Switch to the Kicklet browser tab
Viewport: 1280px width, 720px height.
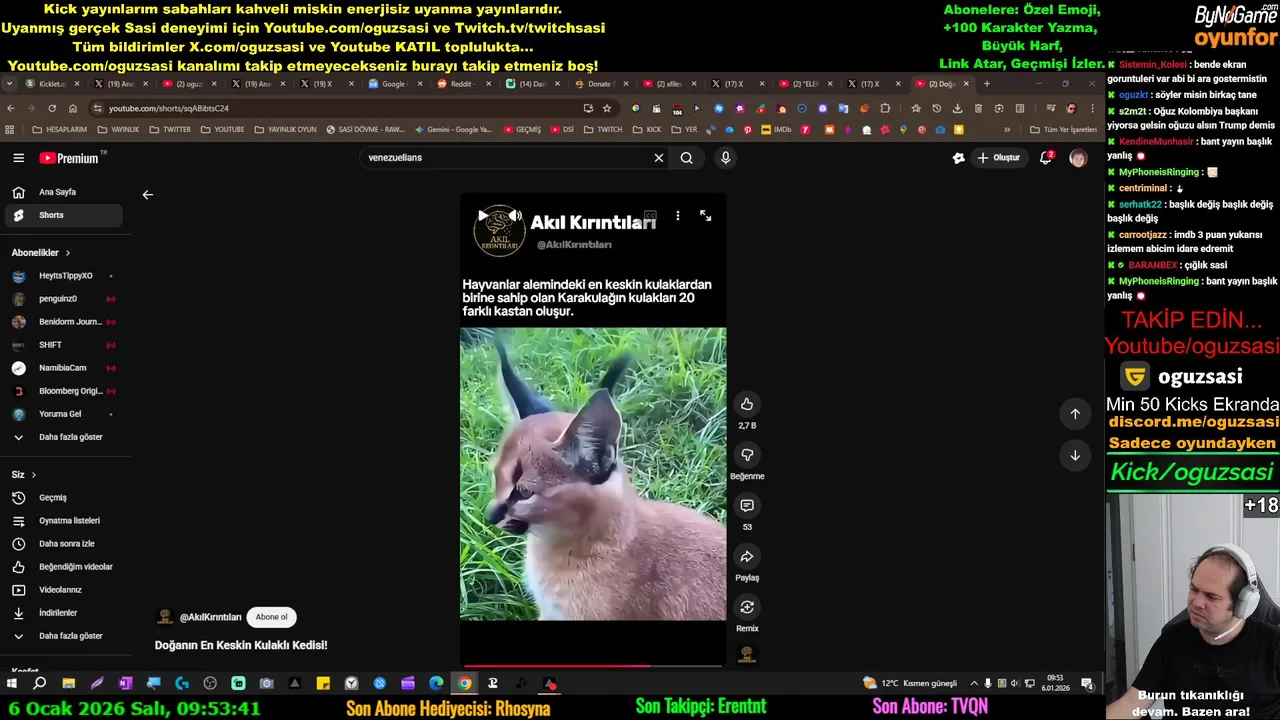(x=52, y=84)
